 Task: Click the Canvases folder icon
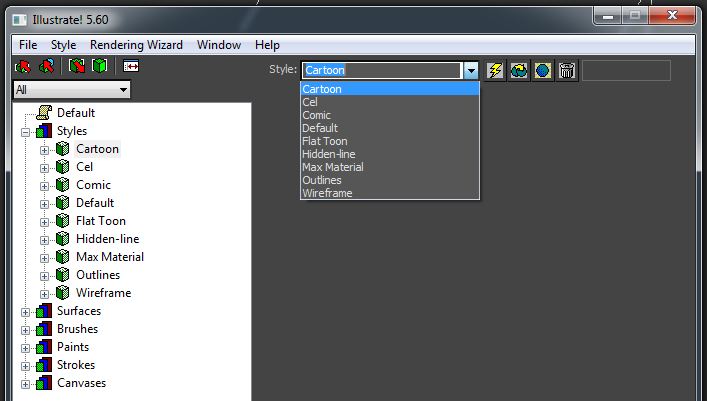pyautogui.click(x=44, y=383)
